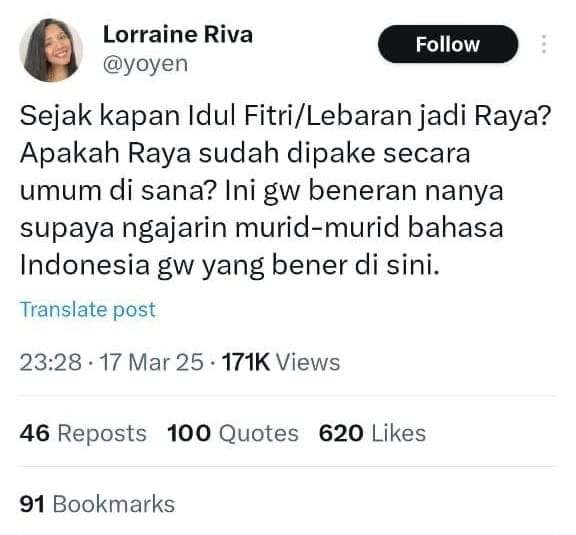Open the three-dot more options menu

(x=544, y=44)
